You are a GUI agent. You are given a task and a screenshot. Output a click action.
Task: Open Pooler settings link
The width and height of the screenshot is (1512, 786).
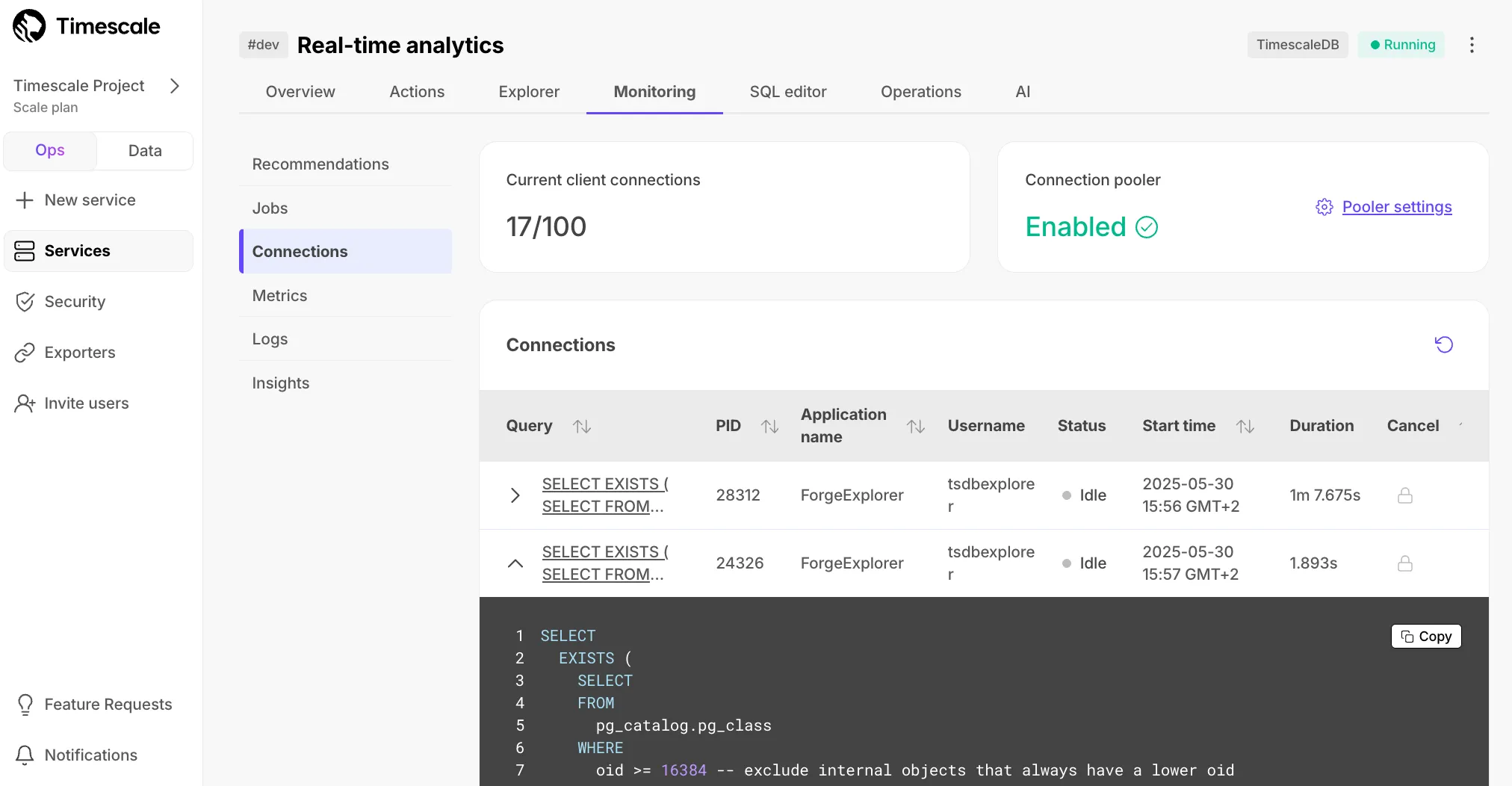1396,207
